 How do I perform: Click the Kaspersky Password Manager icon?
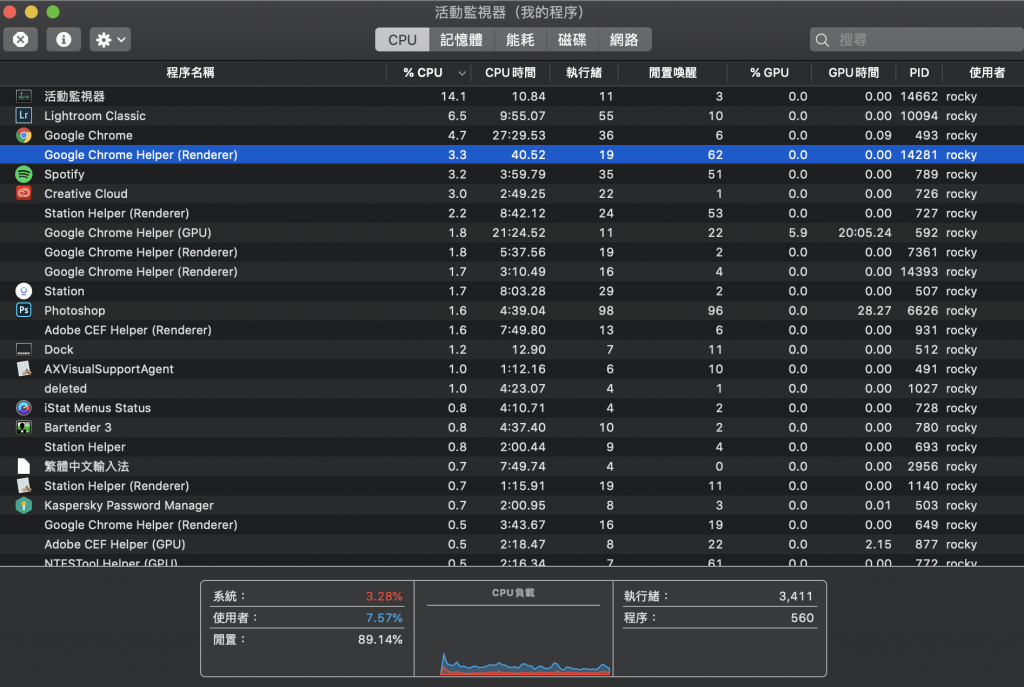pos(24,505)
